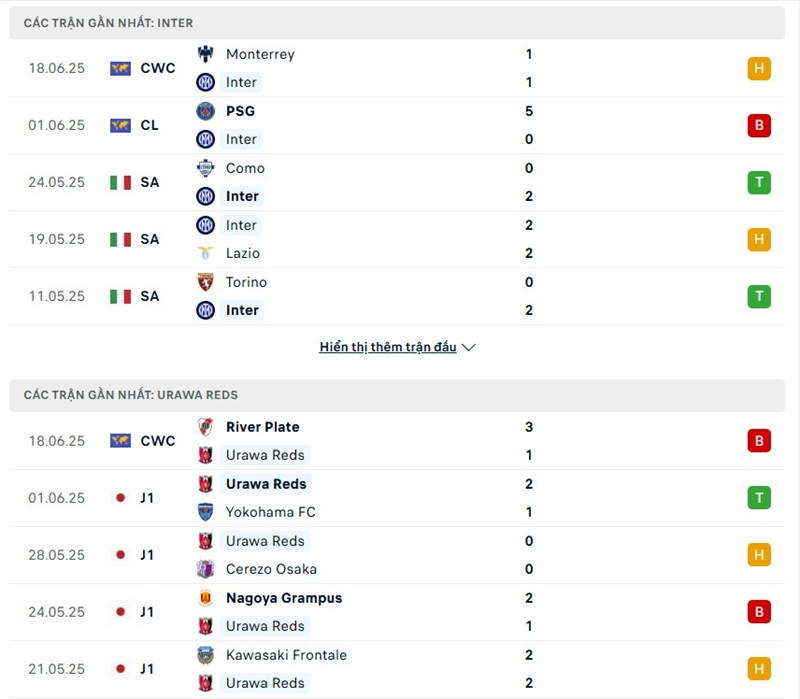Click the Kawasaki Frontale crest icon
The image size is (800, 699).
206,655
